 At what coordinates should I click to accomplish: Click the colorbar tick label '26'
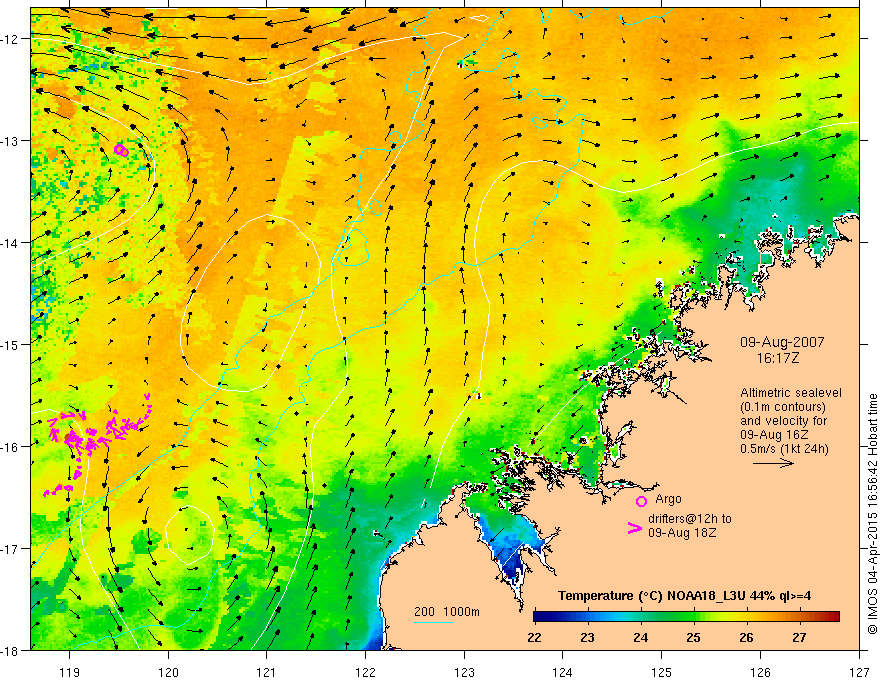(x=746, y=638)
